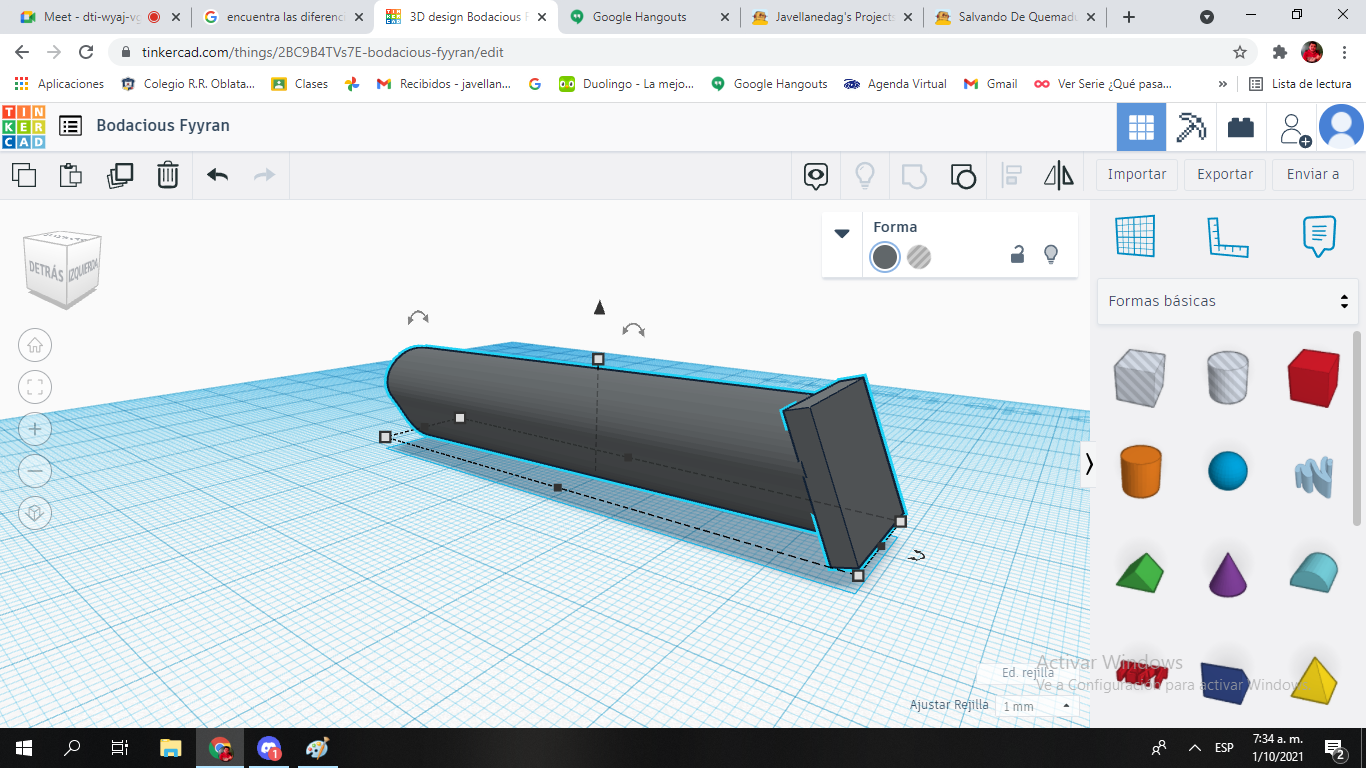
Task: Pick the striped Cylinder hole shape
Action: coord(1228,377)
